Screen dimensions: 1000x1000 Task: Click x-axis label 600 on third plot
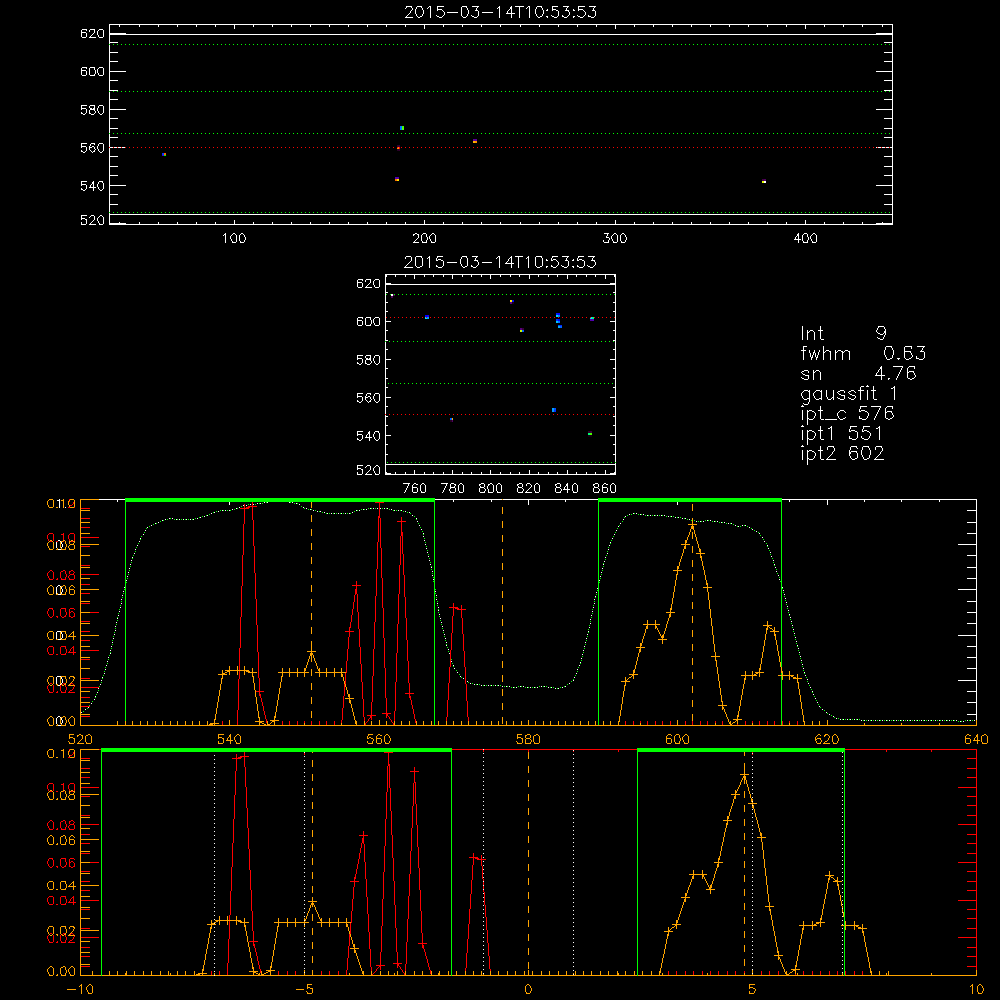(x=677, y=740)
